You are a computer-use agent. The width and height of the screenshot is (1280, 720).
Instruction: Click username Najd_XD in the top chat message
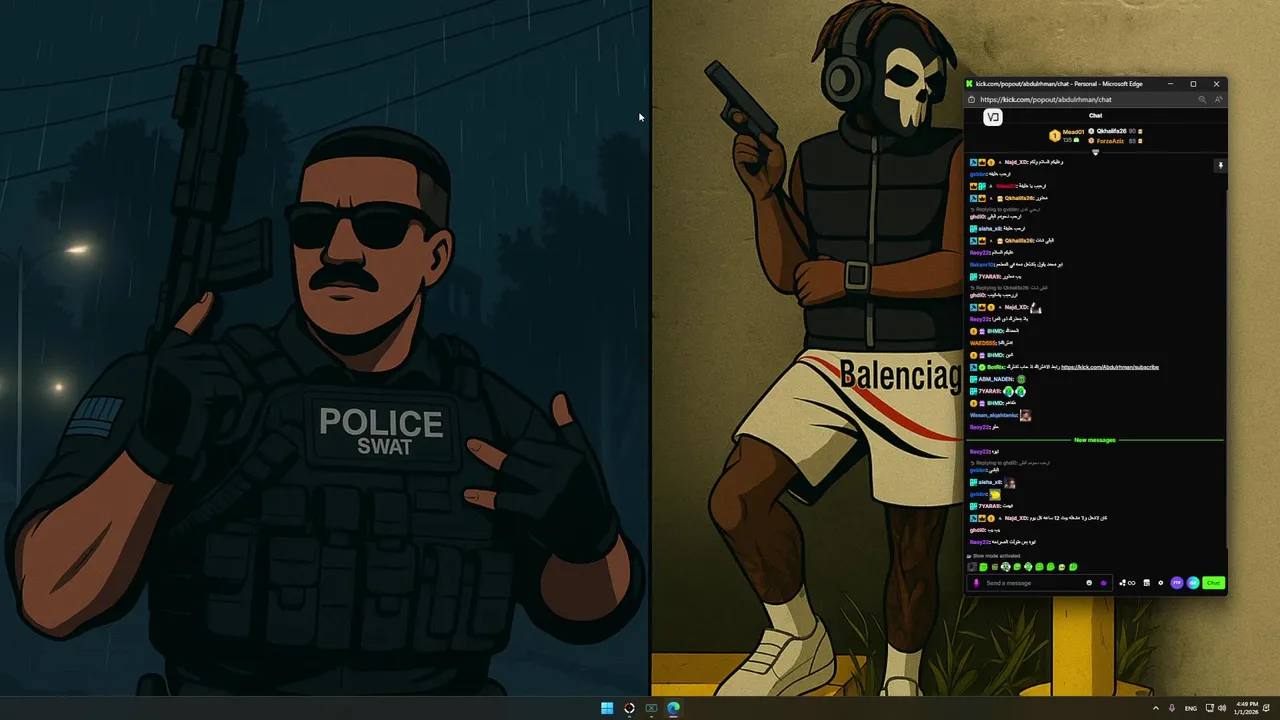pos(1016,162)
